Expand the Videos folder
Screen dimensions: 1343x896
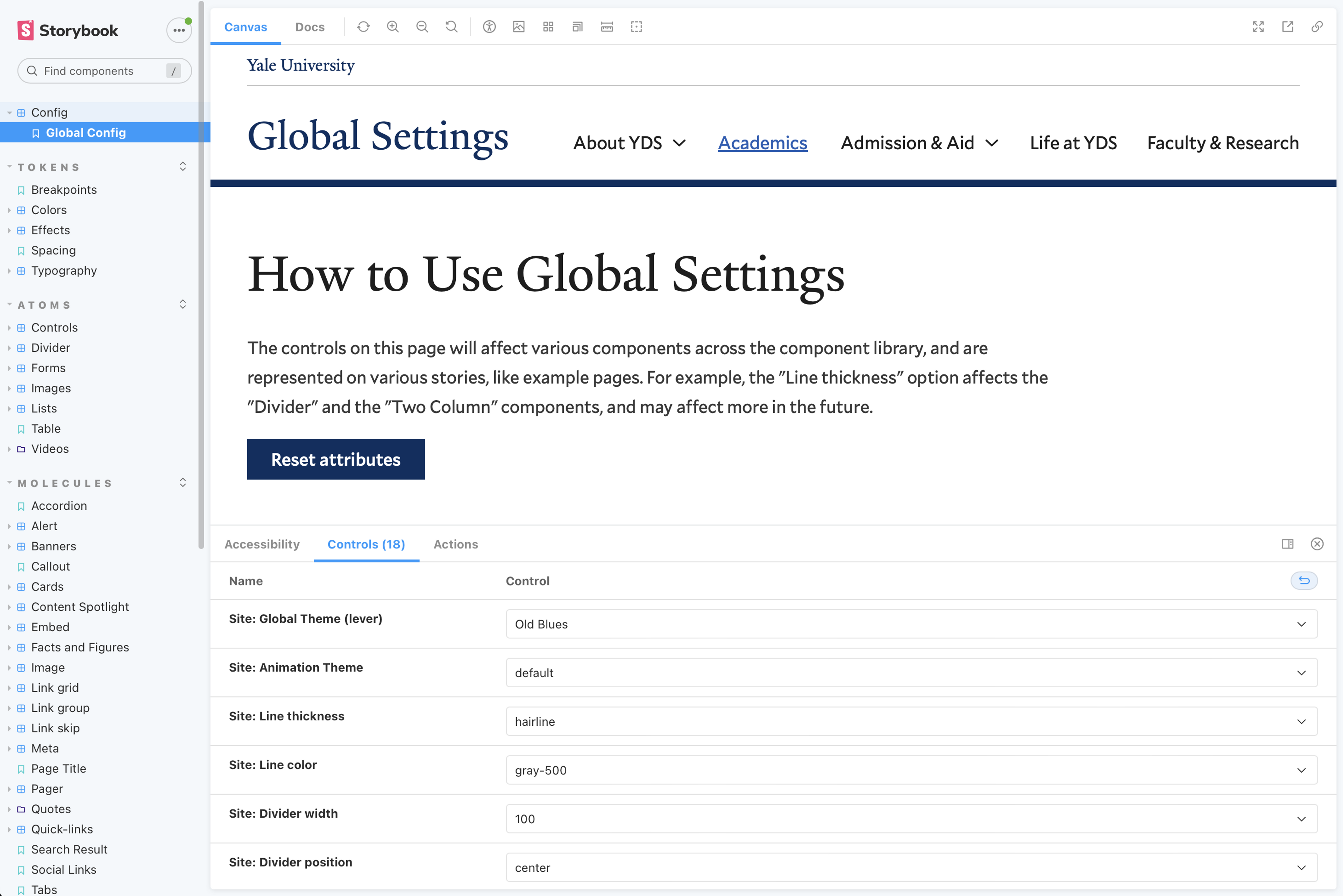[50, 449]
